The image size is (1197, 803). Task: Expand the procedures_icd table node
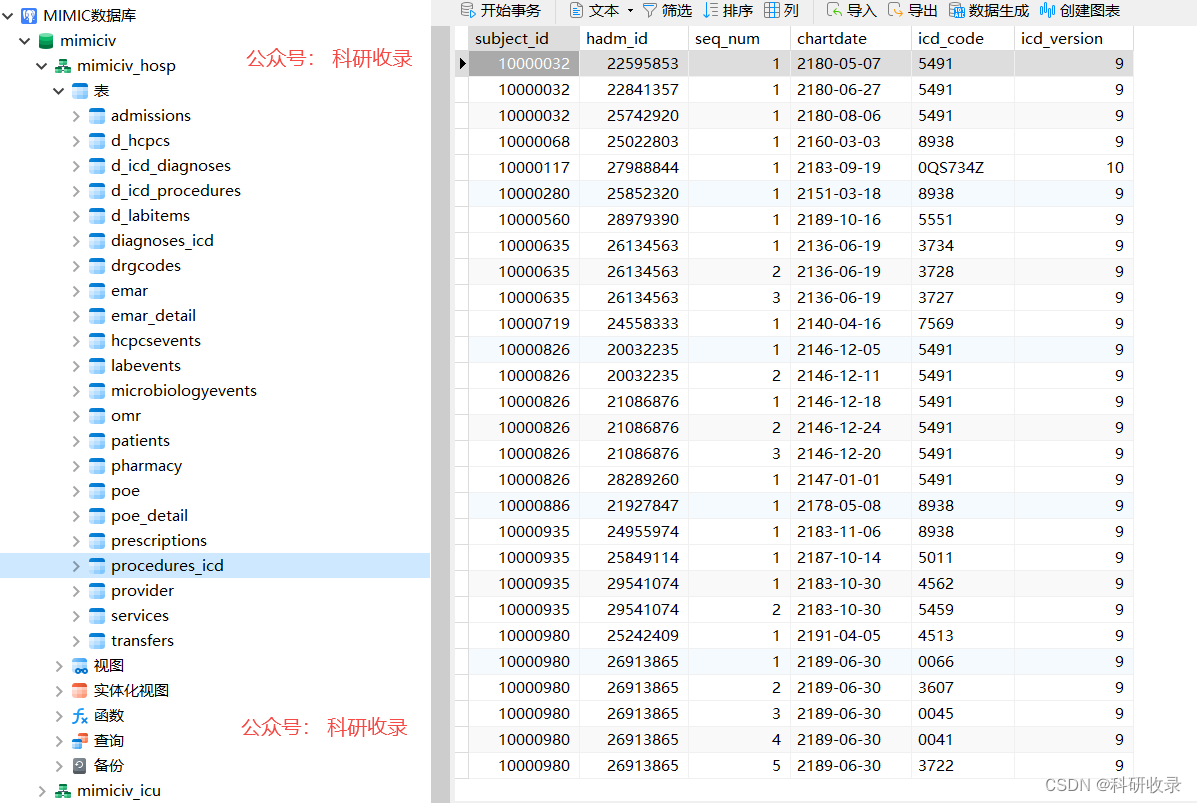(x=76, y=566)
